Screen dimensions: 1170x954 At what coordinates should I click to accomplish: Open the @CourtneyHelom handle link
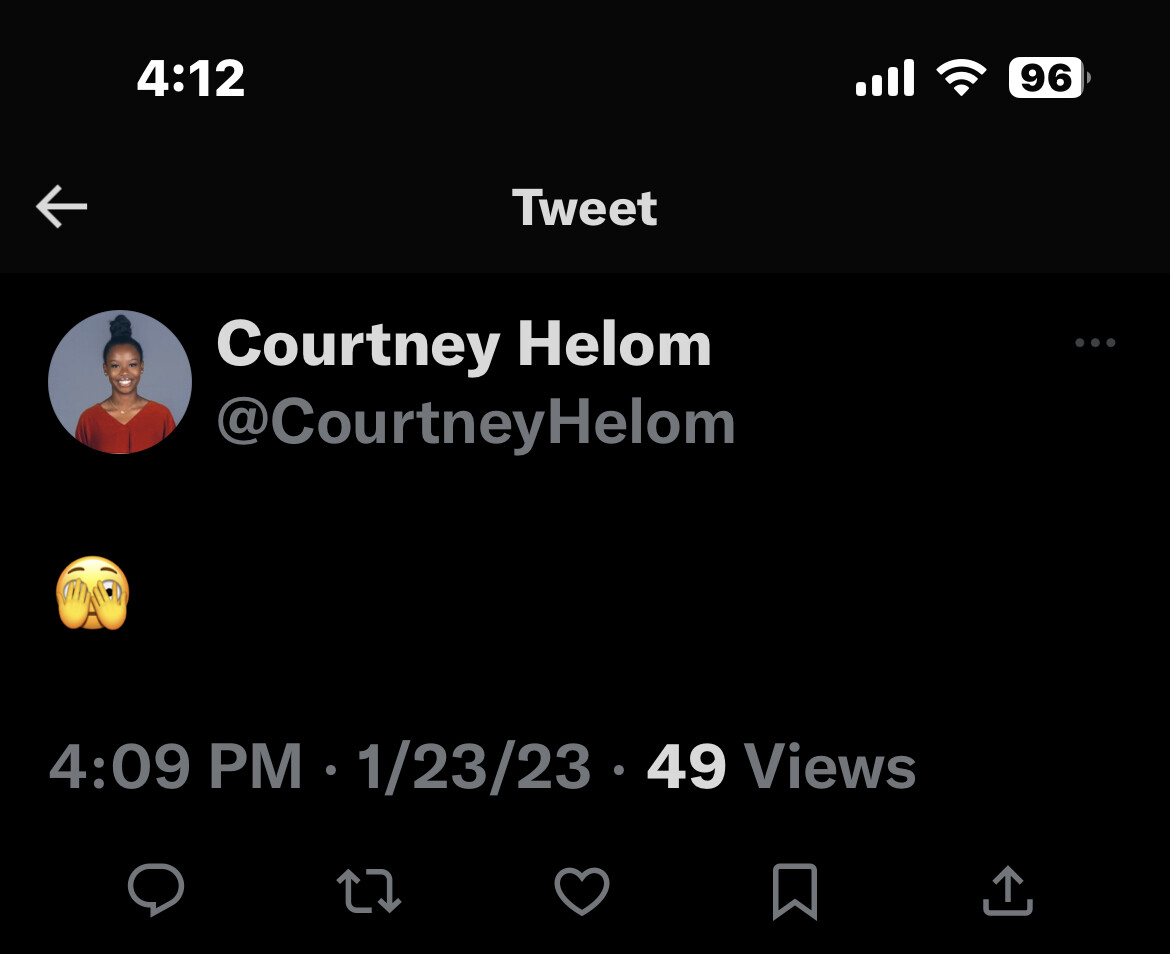pos(476,422)
